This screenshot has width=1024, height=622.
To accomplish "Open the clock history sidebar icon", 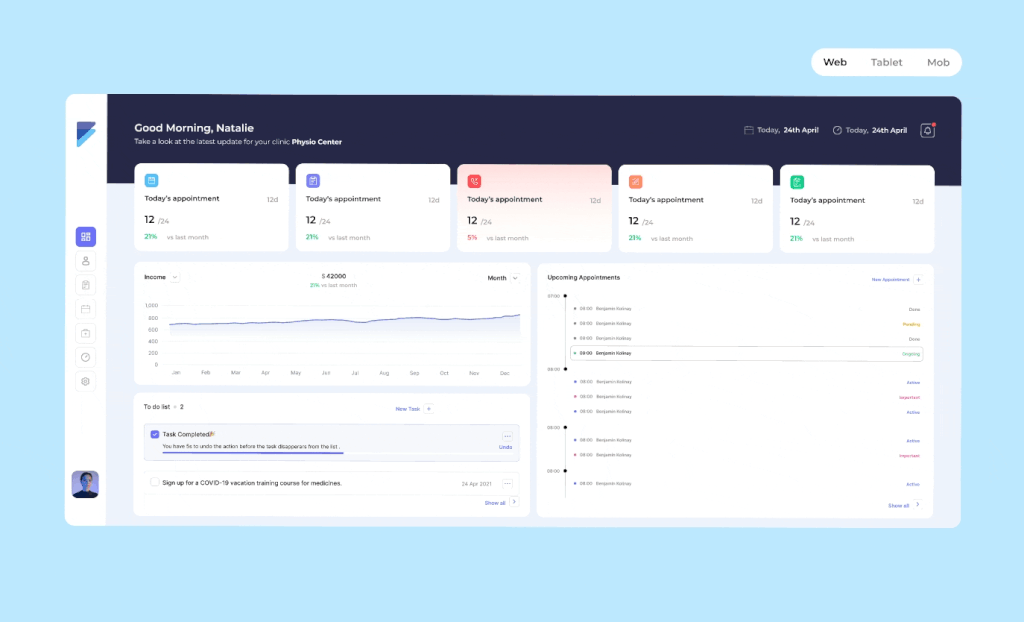I will 86,357.
